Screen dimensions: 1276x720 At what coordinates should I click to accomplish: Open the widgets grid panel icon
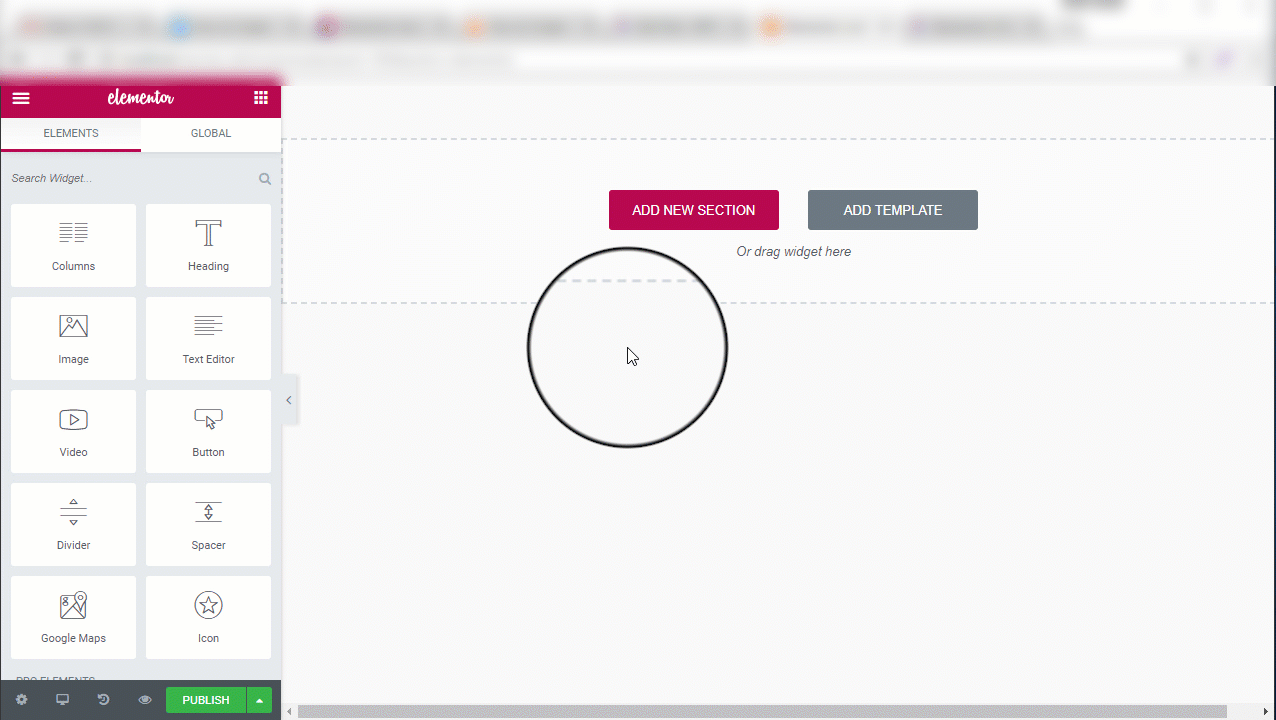(261, 98)
